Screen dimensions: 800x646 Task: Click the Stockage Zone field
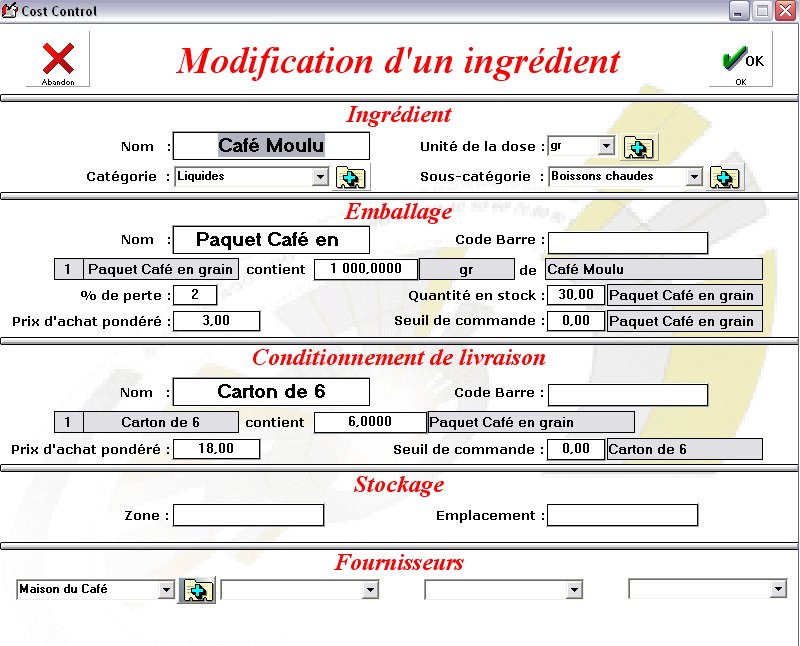tap(249, 515)
